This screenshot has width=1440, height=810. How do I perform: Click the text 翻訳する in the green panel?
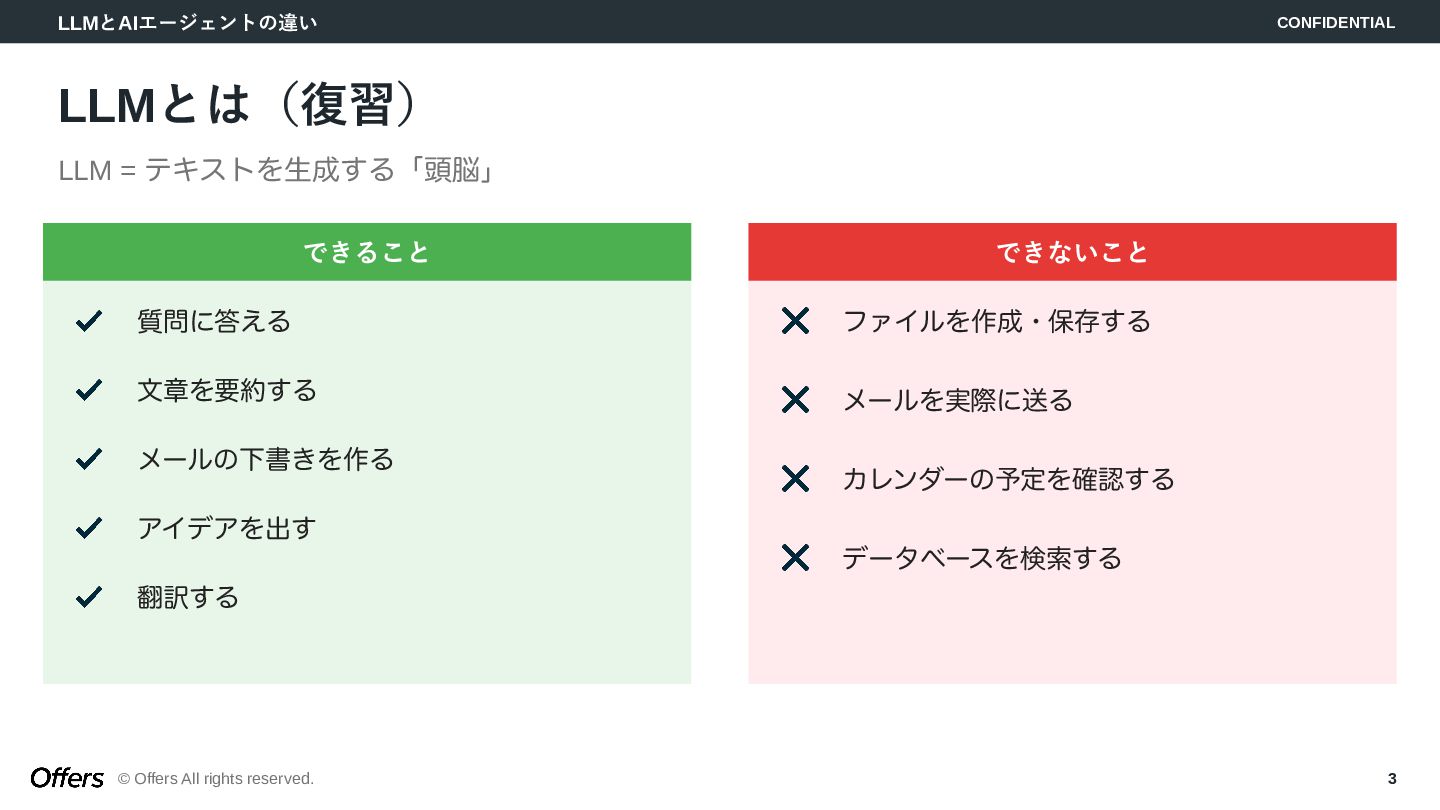pos(188,597)
